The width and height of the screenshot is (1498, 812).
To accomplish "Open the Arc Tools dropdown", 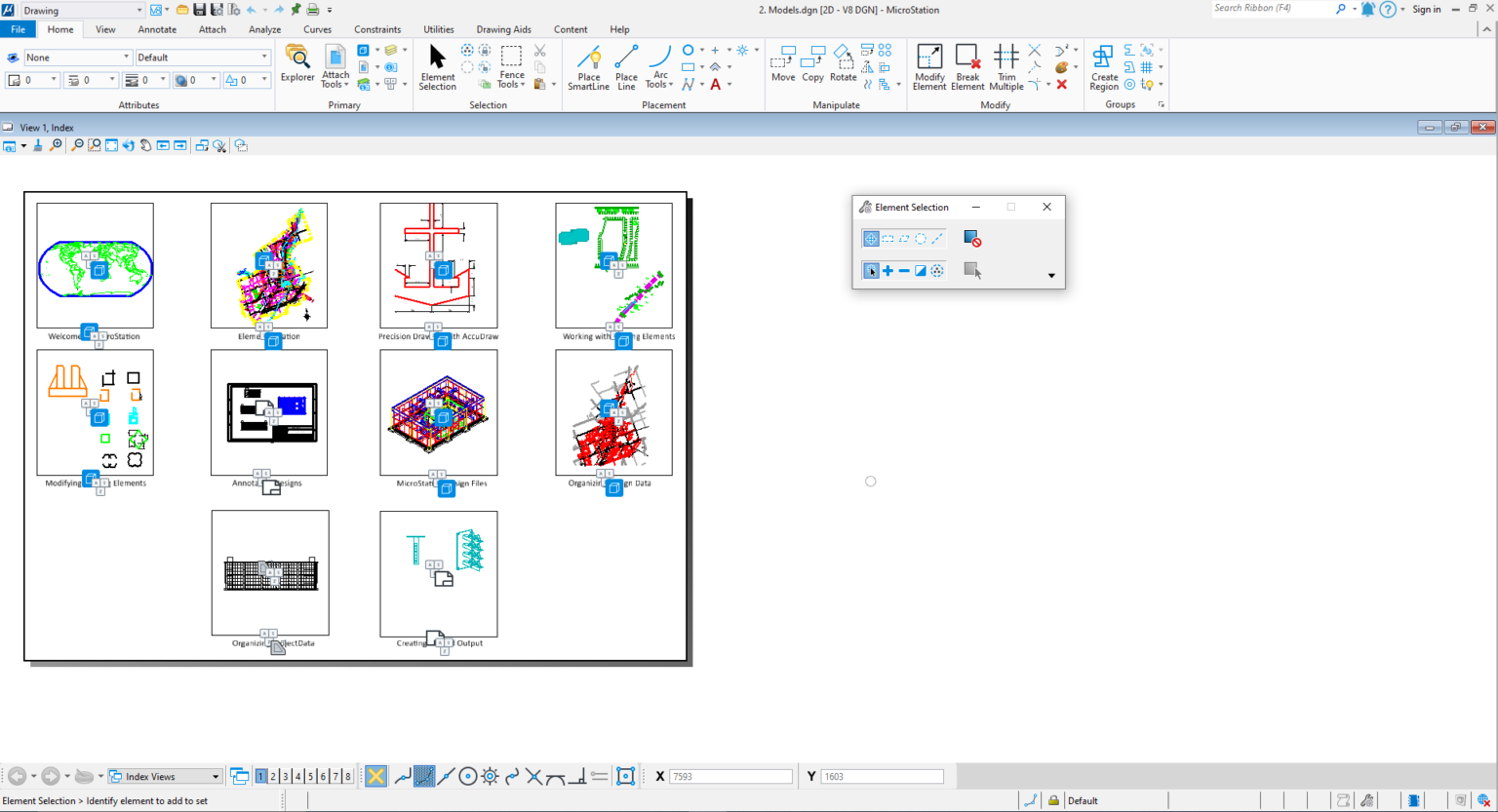I will pos(660,67).
